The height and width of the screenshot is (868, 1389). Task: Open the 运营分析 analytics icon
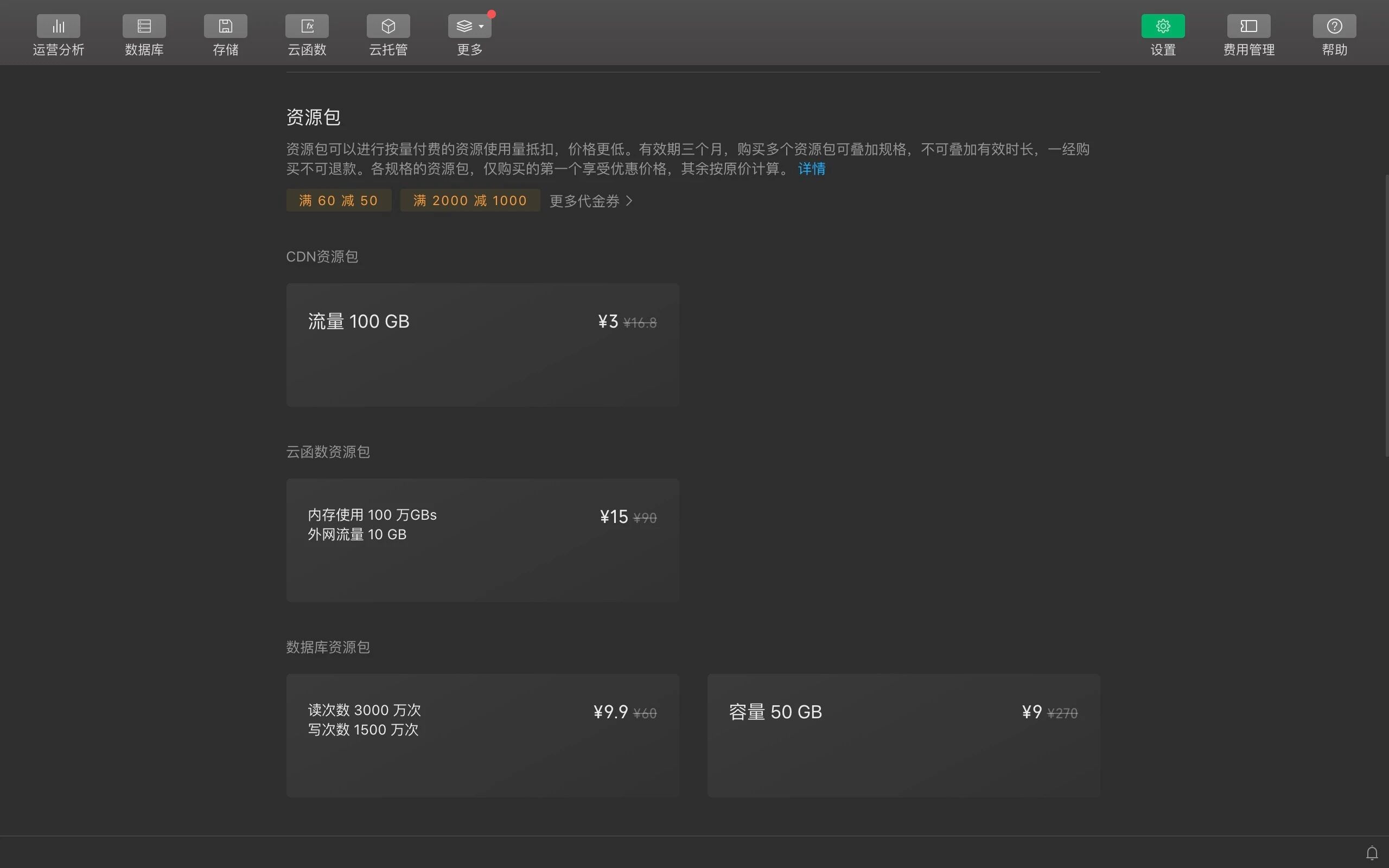pyautogui.click(x=58, y=27)
